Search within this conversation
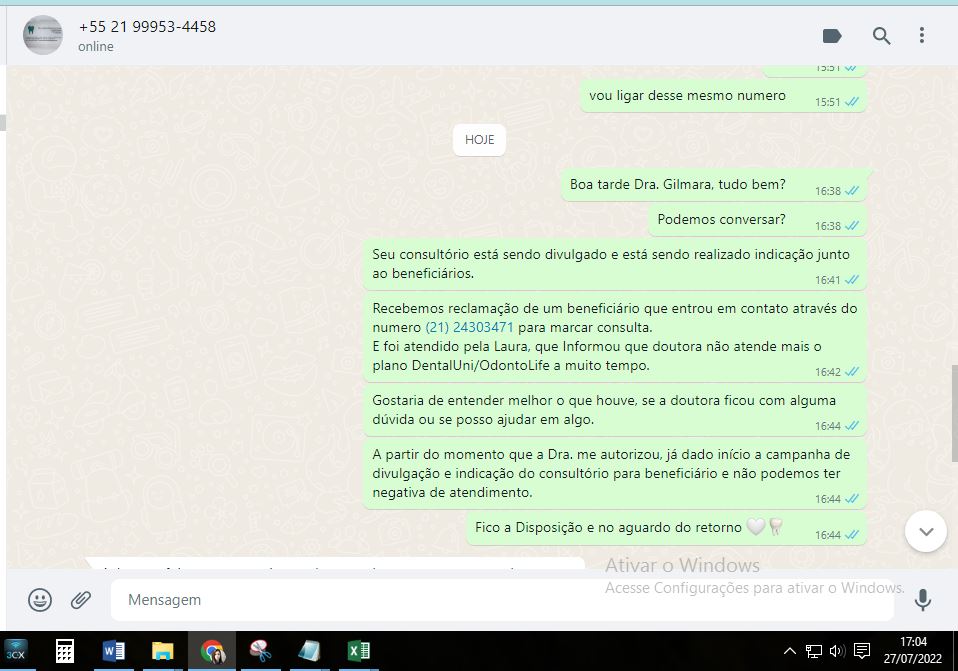 [x=881, y=36]
